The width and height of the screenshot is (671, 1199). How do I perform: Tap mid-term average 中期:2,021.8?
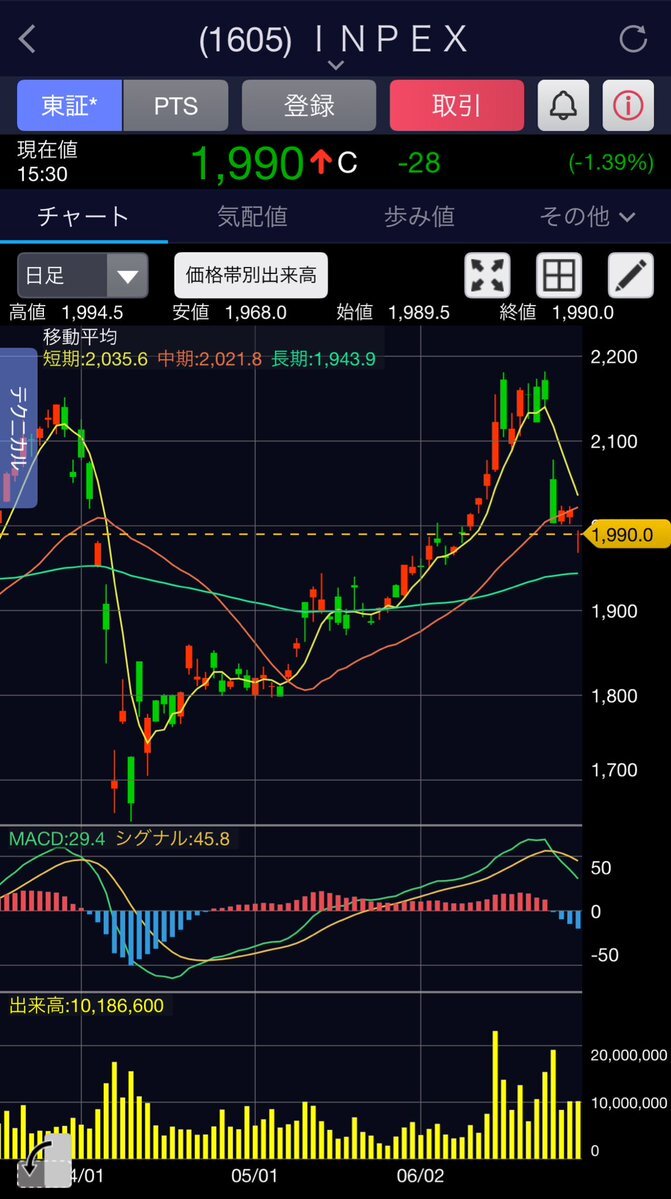[x=209, y=359]
